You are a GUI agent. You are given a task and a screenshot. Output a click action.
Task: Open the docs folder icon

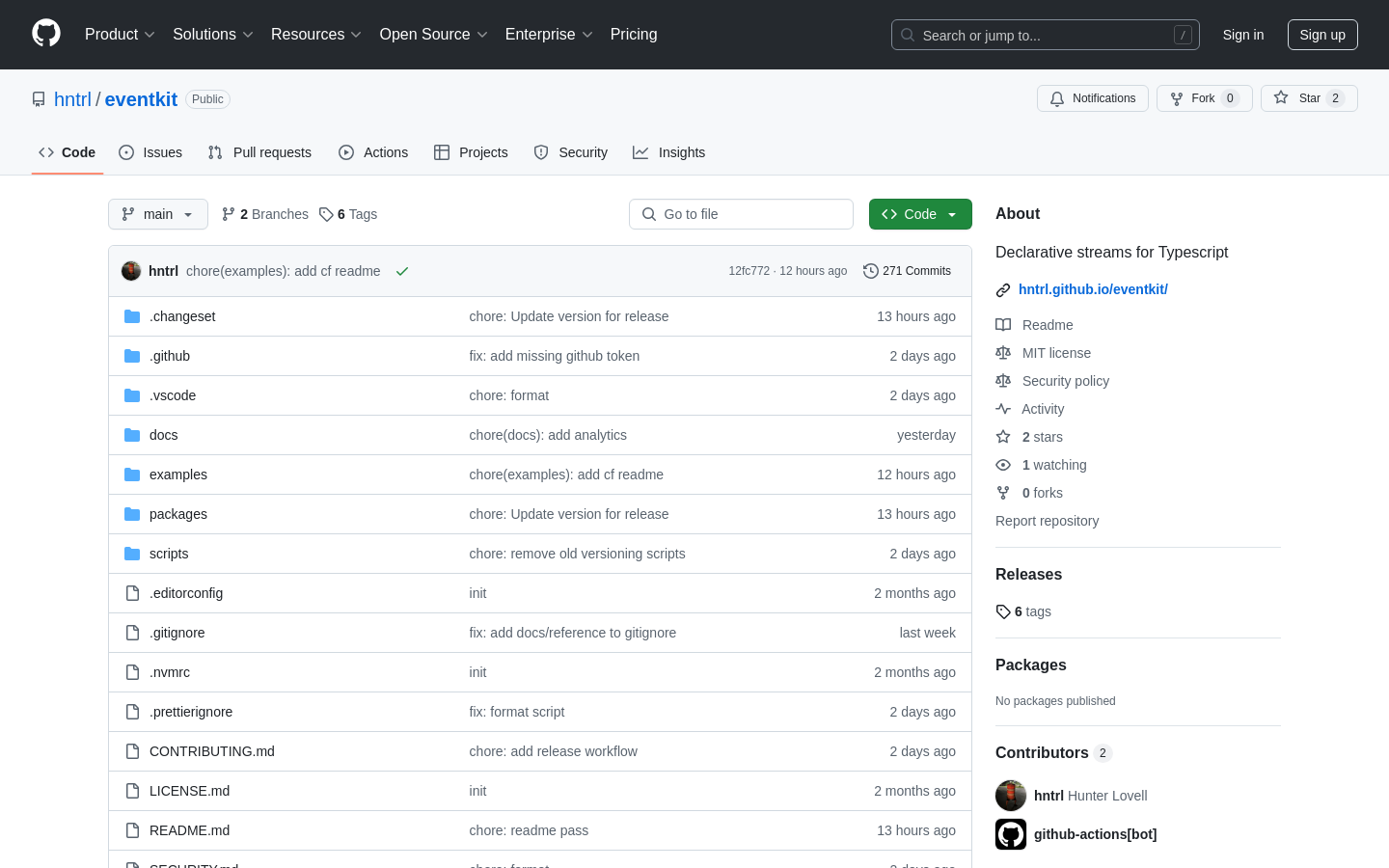click(132, 435)
